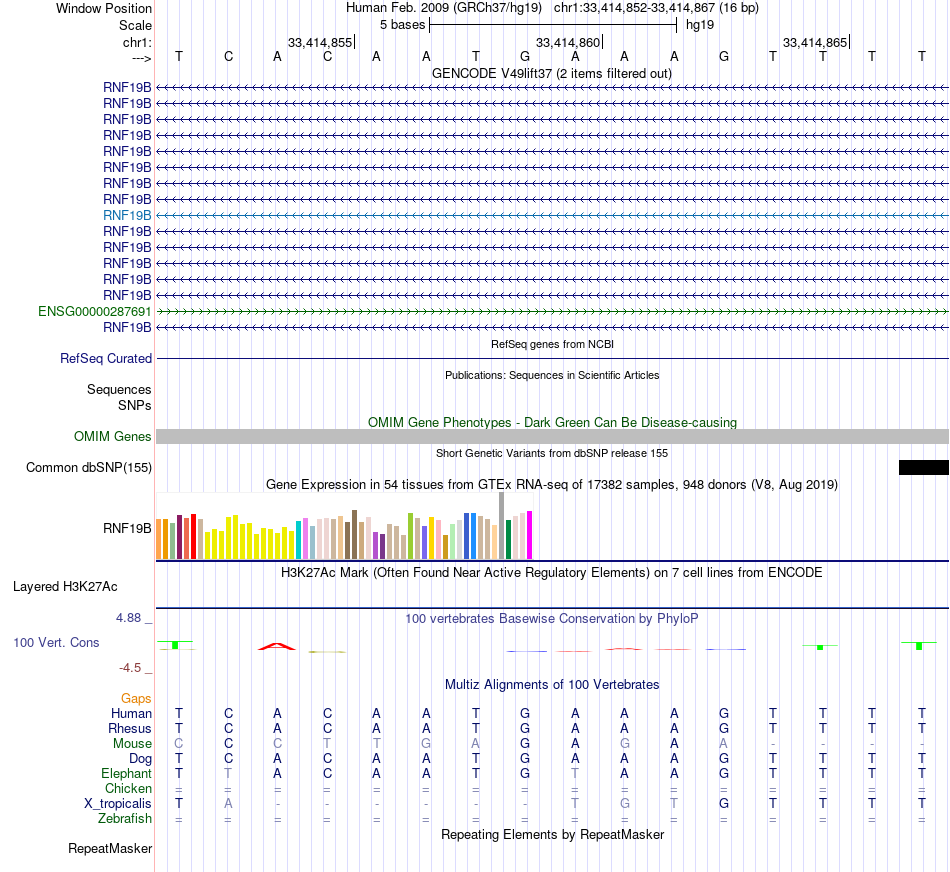
Task: Click the 33,414,860 ruler coordinate
Action: [x=568, y=42]
